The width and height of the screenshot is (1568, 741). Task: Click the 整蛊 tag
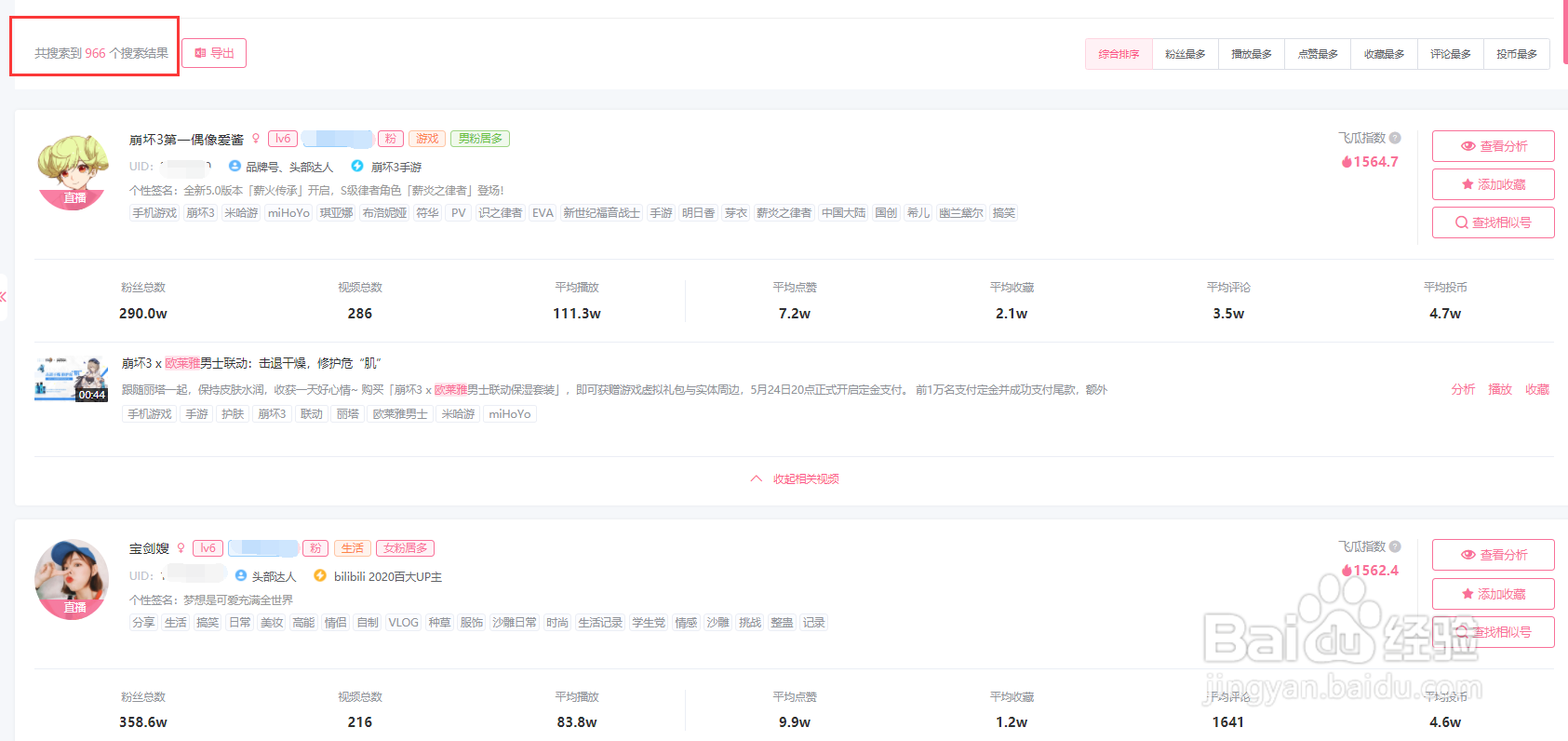point(782,623)
